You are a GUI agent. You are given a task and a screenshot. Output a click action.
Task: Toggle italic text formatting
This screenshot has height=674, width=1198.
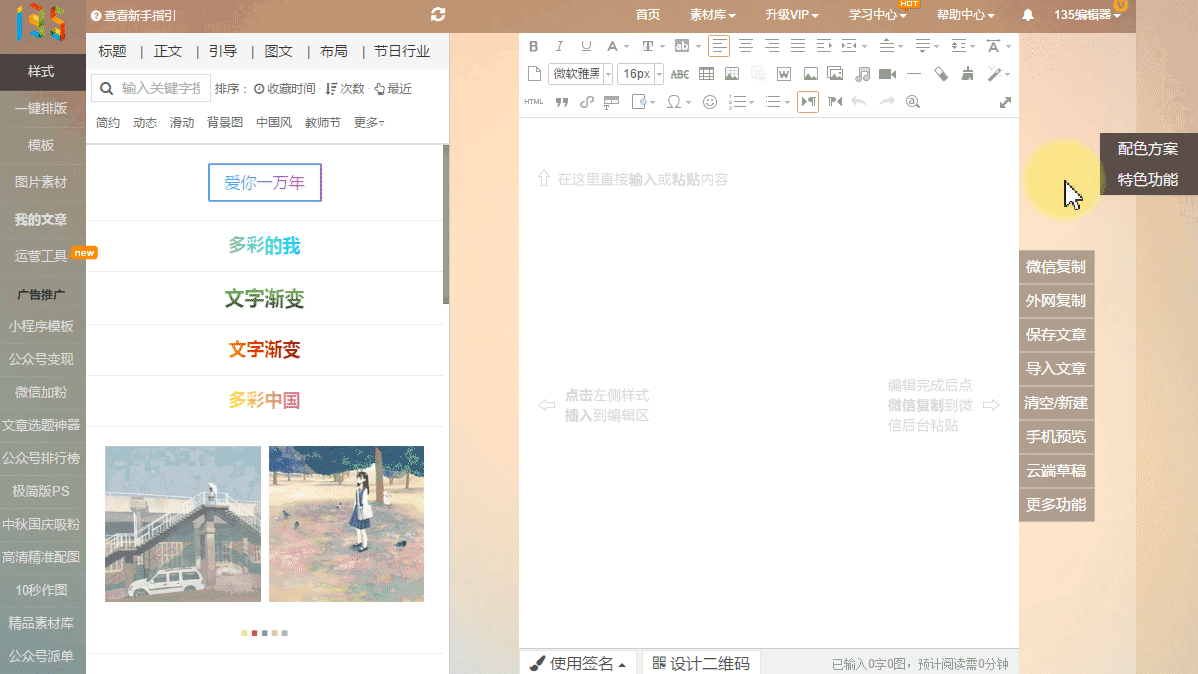(560, 46)
